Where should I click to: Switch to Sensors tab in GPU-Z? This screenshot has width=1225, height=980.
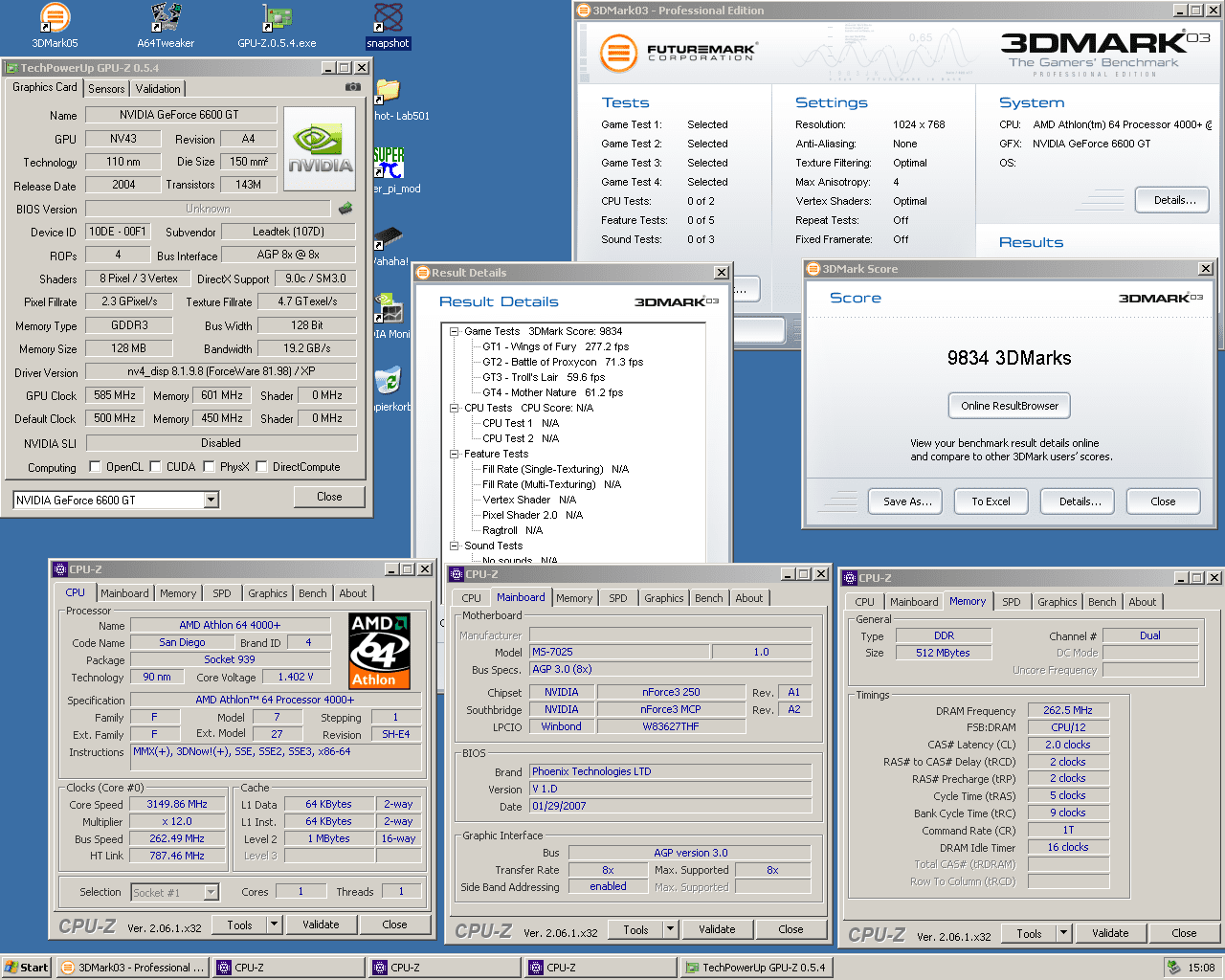(106, 88)
